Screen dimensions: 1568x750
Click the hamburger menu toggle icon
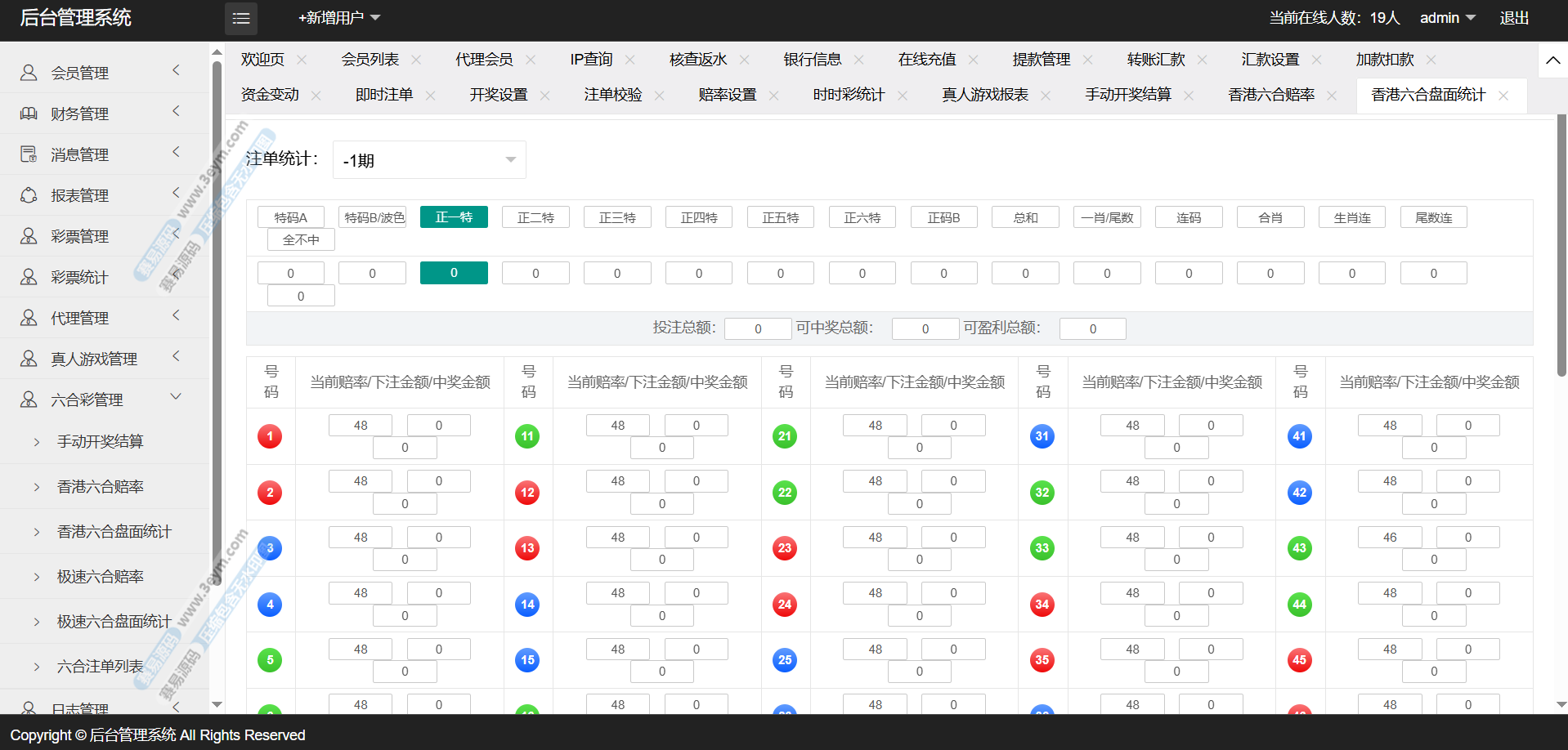tap(241, 18)
